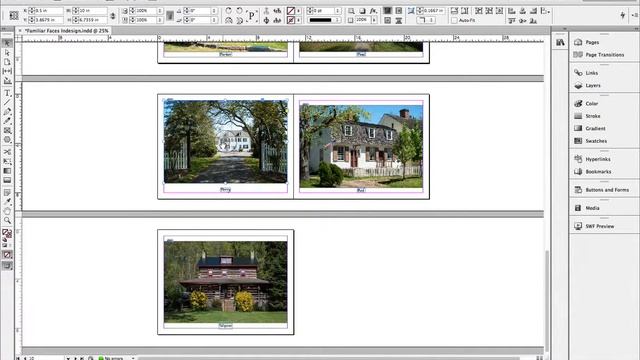Toggle the Apply None button in toolbox
The height and width of the screenshot is (360, 640).
point(7,255)
